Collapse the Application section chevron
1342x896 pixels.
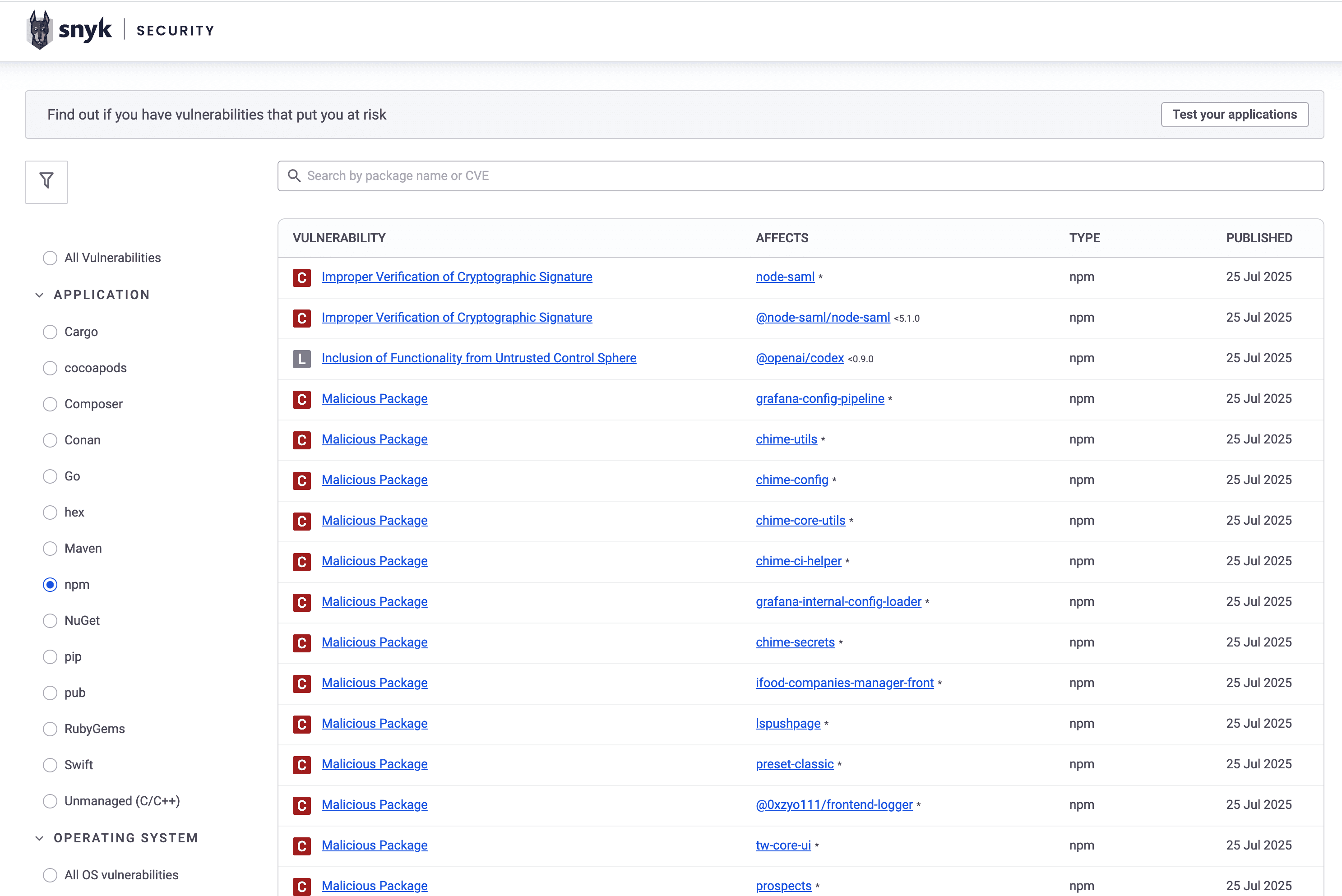(x=39, y=295)
